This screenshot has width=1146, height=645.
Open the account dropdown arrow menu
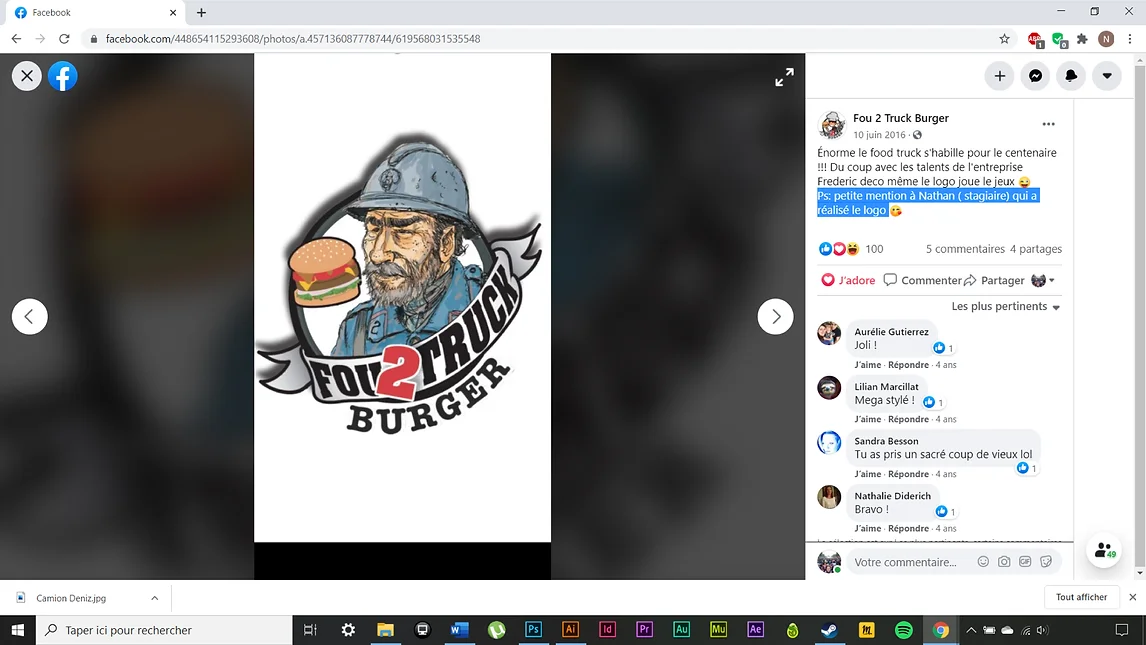click(x=1107, y=76)
